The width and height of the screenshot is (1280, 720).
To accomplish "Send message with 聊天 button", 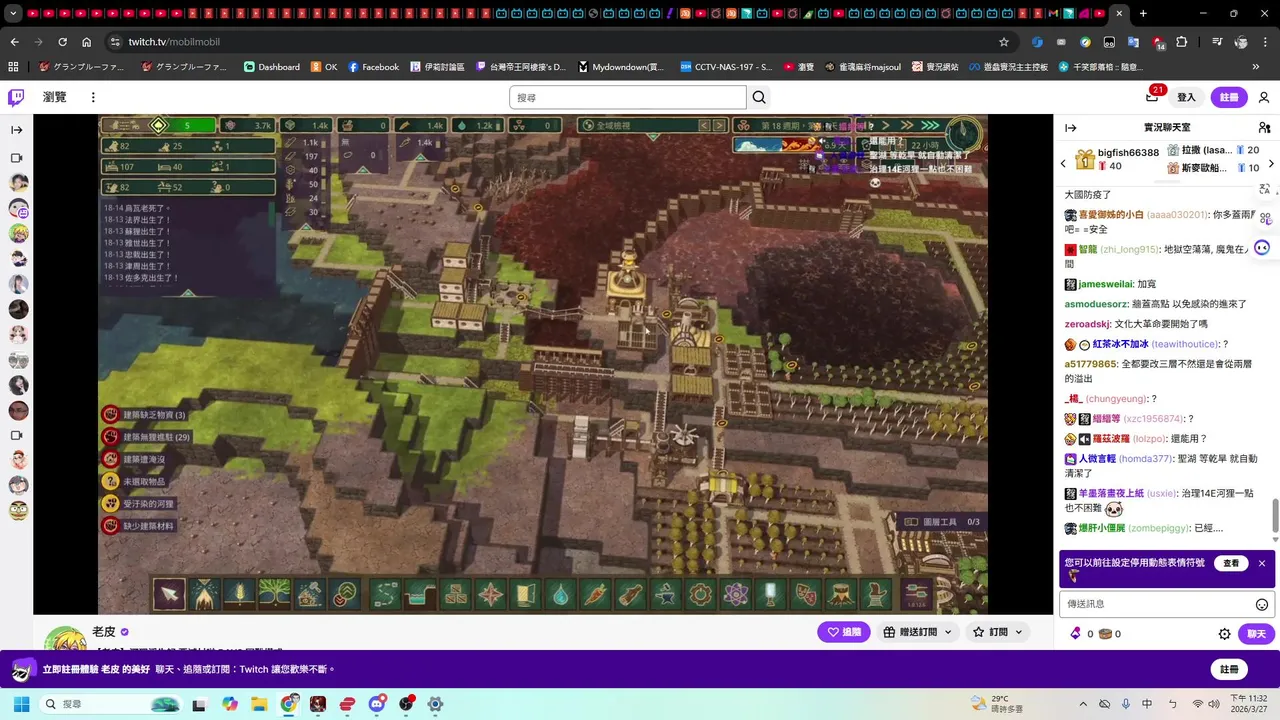I will [x=1256, y=634].
